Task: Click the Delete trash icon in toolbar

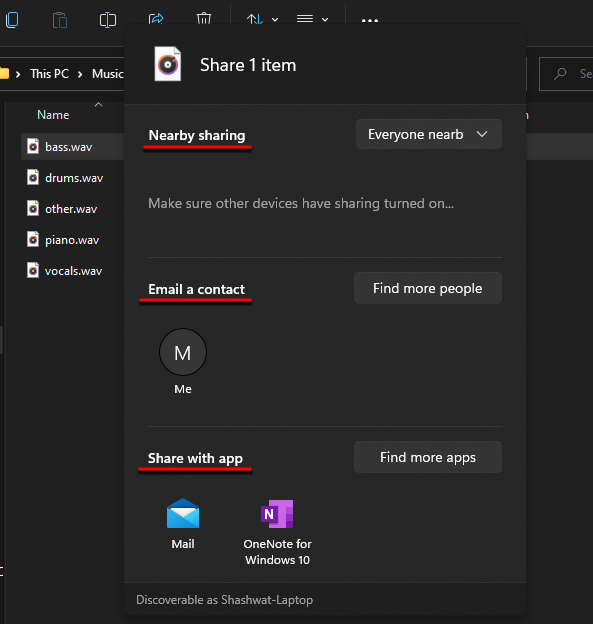Action: tap(204, 18)
